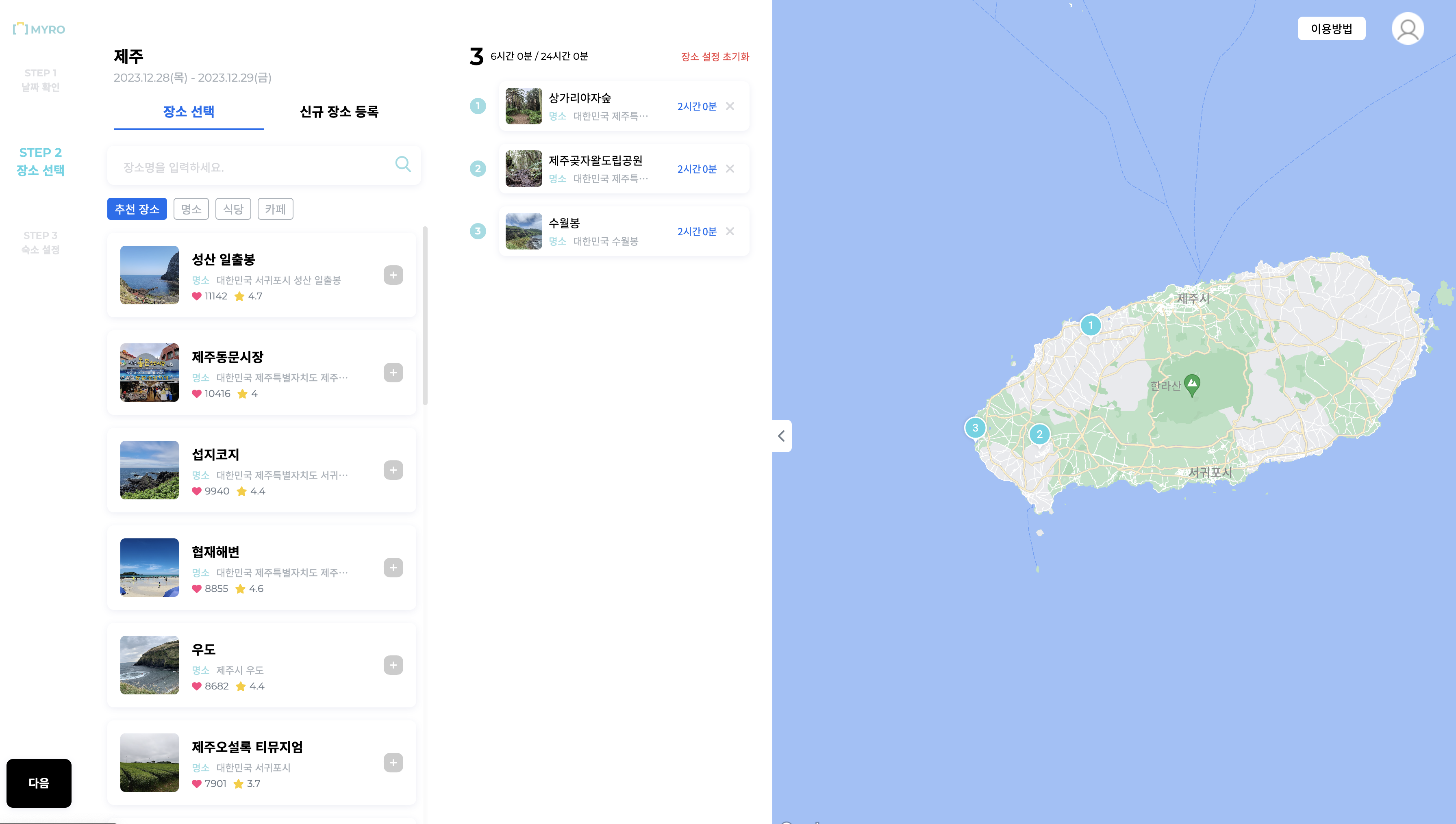The height and width of the screenshot is (824, 1456).
Task: Select the 명소 category filter
Action: click(x=191, y=209)
